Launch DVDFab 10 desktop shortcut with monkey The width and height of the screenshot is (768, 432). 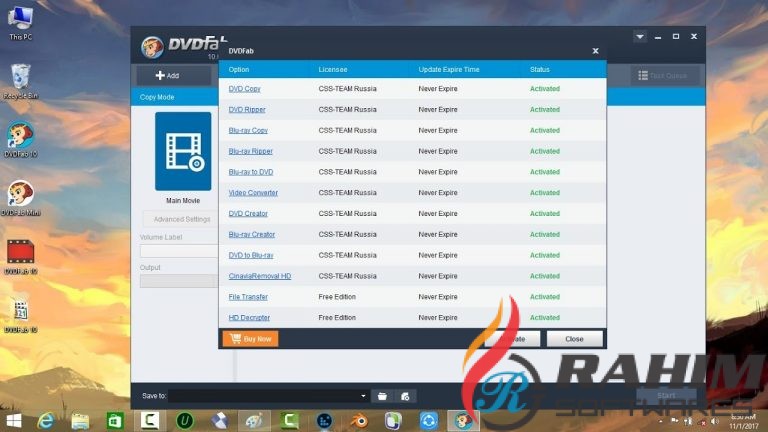(x=21, y=140)
